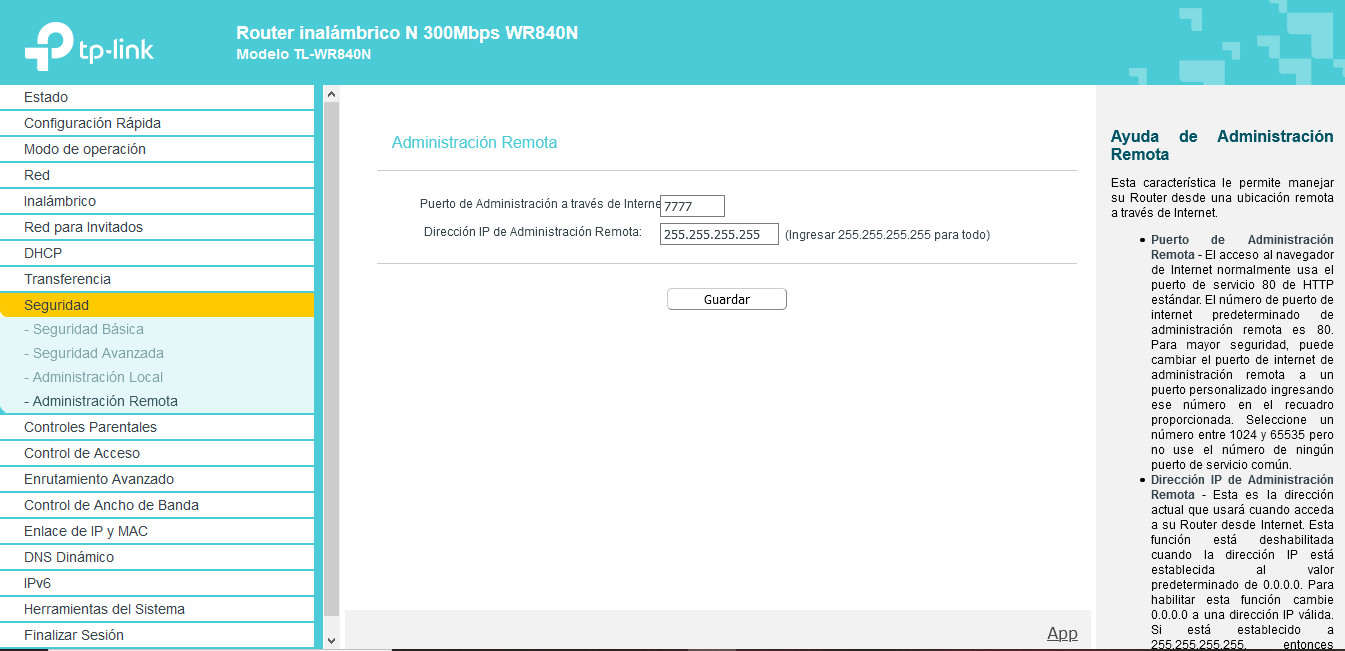Expand the Inalámbrico menu section
The width and height of the screenshot is (1345, 651).
[60, 201]
